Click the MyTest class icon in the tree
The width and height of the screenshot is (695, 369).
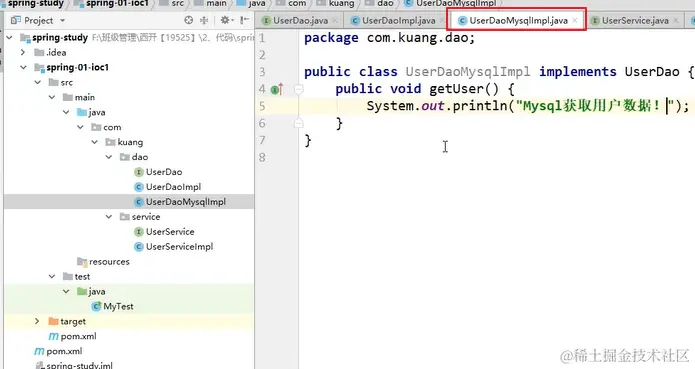pos(96,306)
